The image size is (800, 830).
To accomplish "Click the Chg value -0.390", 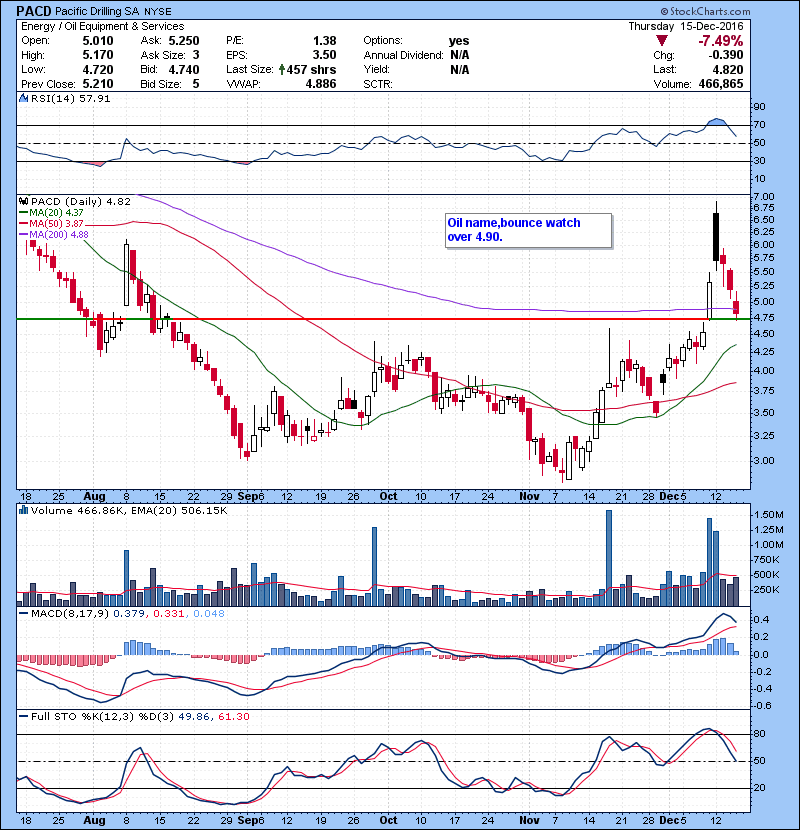I will pyautogui.click(x=725, y=55).
